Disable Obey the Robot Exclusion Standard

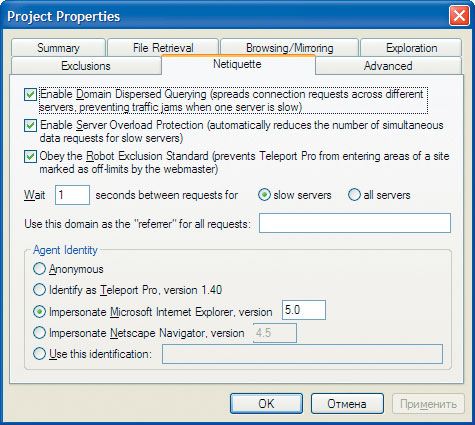tap(30, 156)
